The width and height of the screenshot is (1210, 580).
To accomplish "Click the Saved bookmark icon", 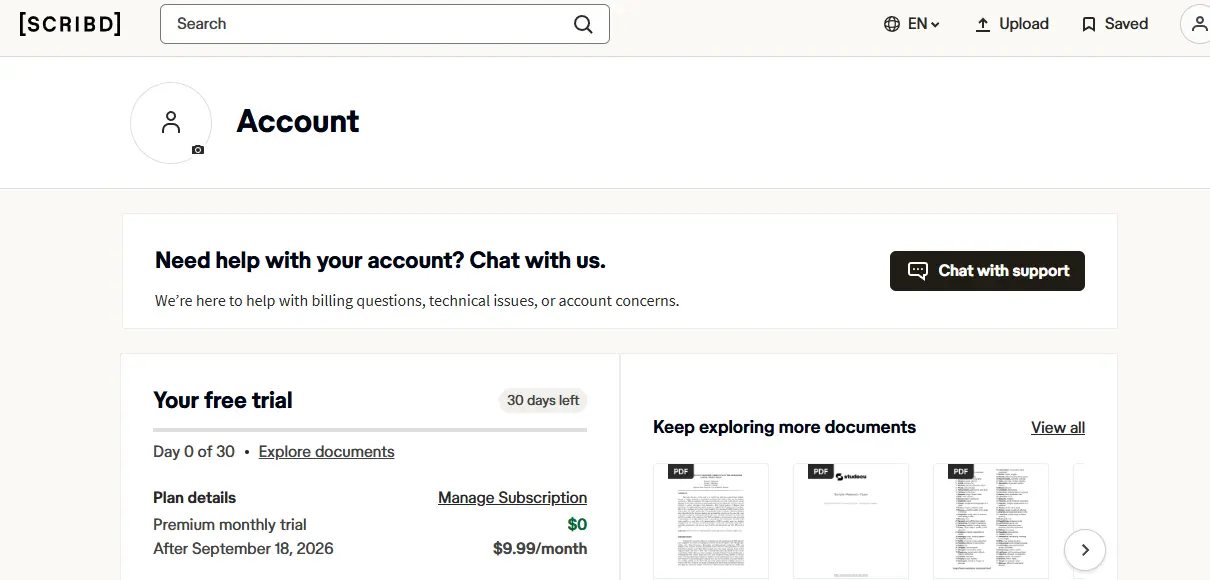I will click(1089, 24).
